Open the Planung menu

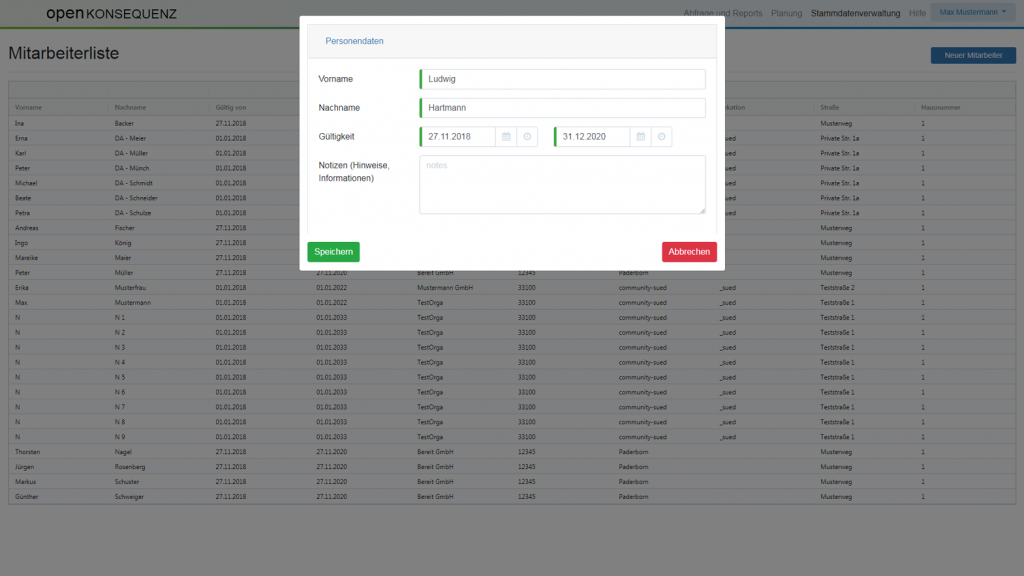click(786, 14)
